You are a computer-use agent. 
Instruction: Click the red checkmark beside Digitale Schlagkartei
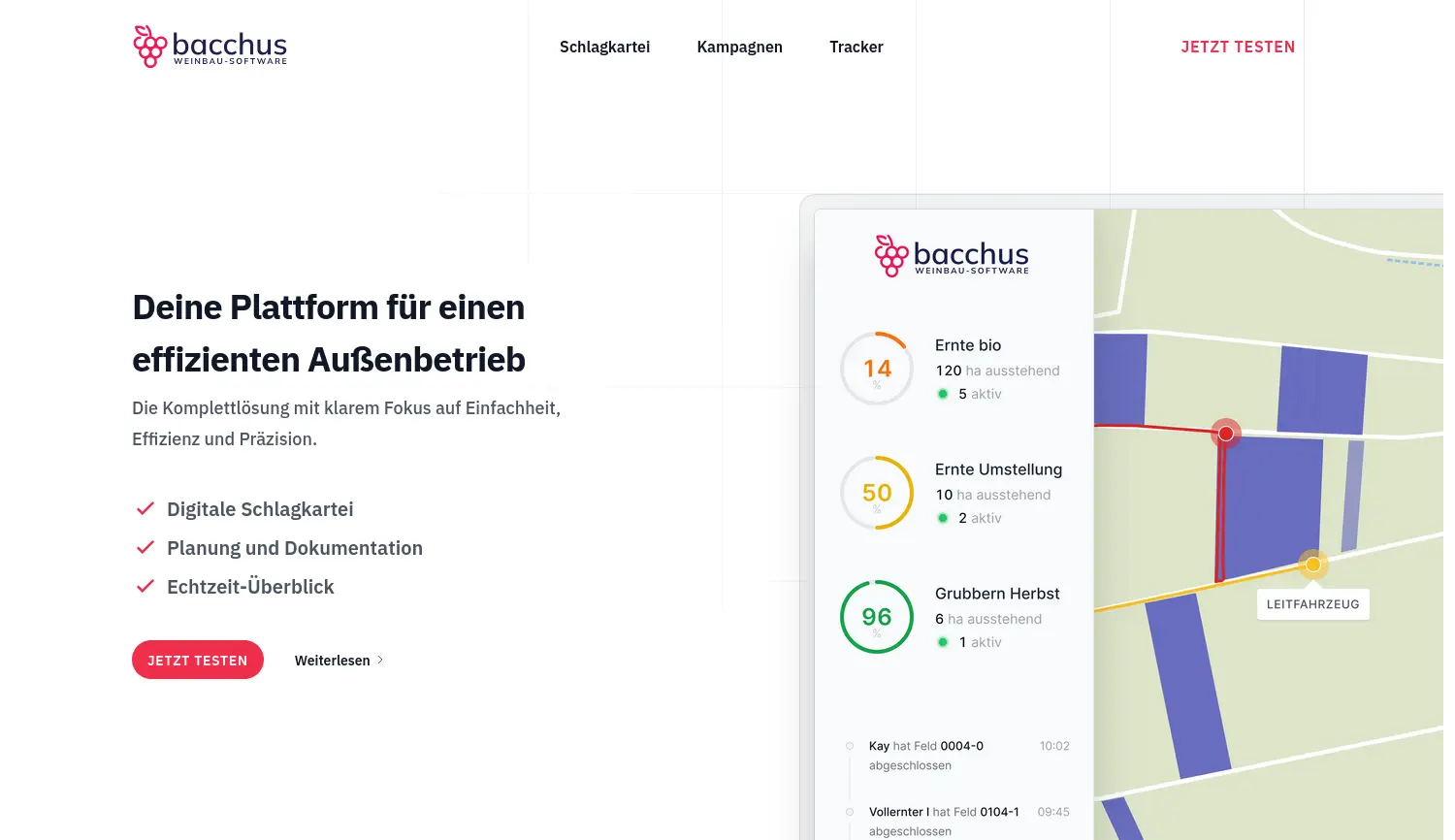tap(145, 507)
